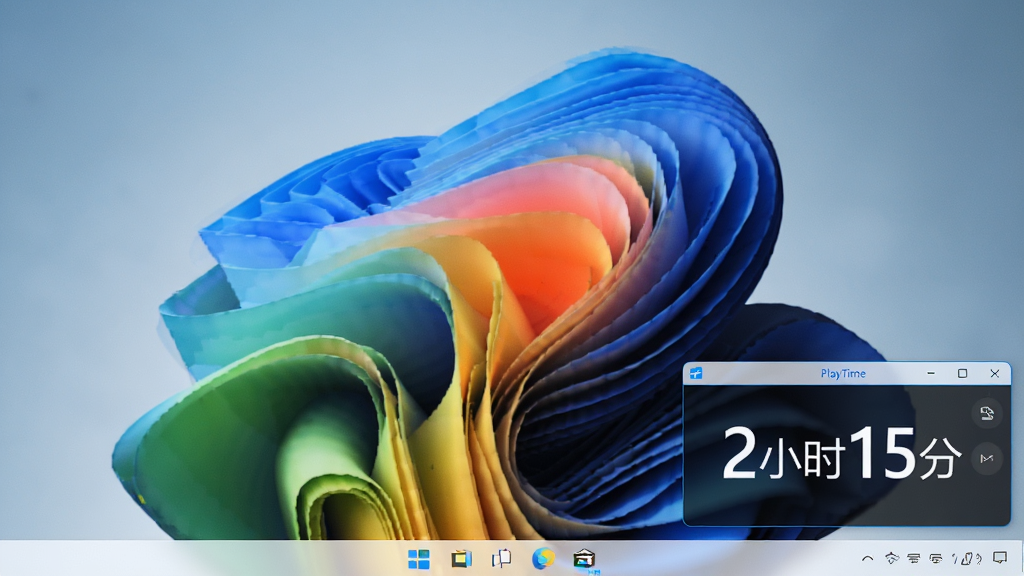Click the upper round button in PlayTime
The height and width of the screenshot is (576, 1024).
pos(986,413)
